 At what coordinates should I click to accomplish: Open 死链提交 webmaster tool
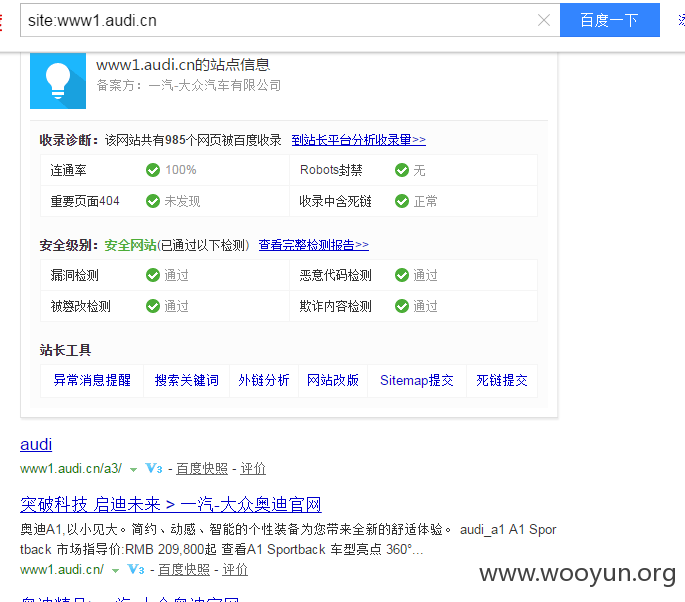pyautogui.click(x=502, y=381)
